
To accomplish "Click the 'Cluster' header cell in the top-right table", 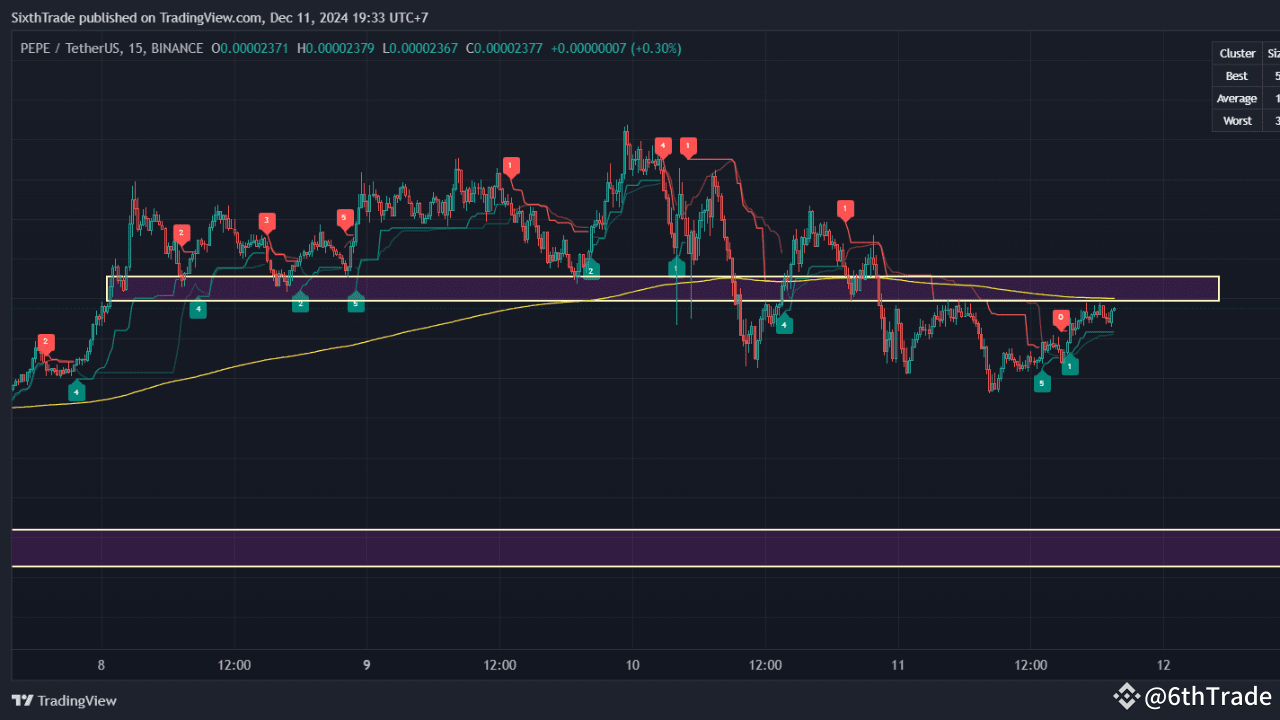I will pyautogui.click(x=1236, y=52).
